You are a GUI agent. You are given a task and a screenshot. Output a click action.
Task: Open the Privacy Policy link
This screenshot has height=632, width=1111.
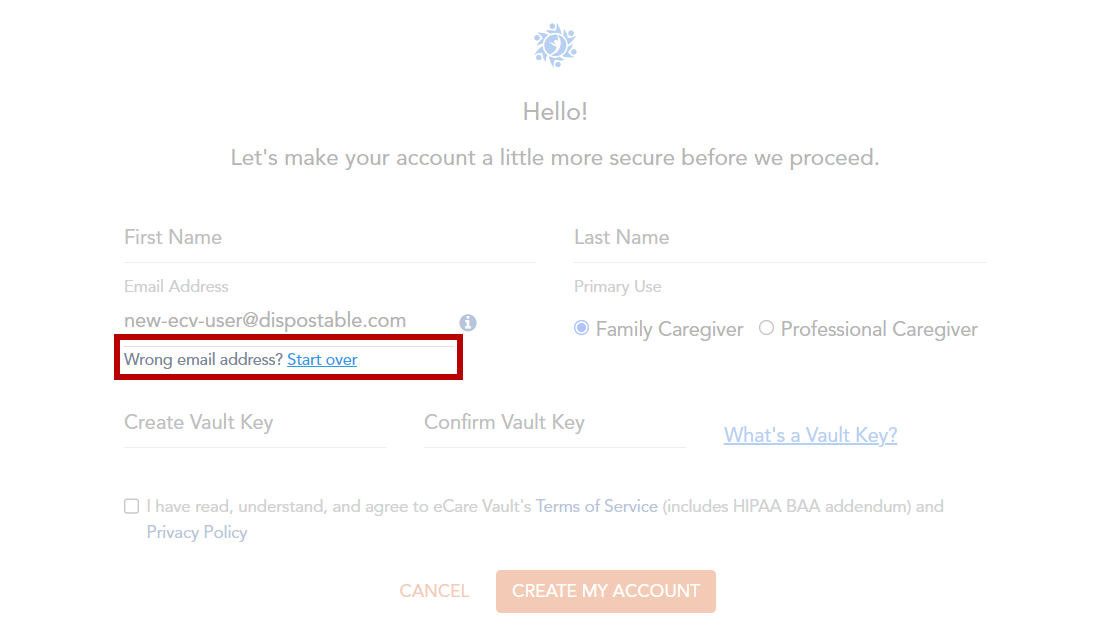pos(197,532)
